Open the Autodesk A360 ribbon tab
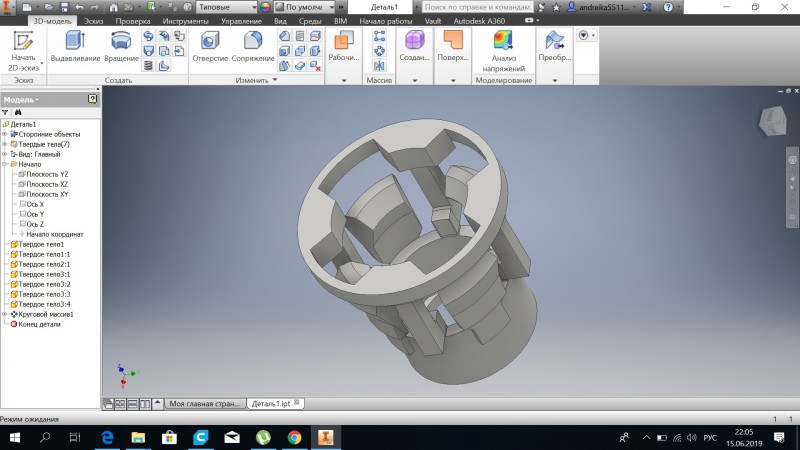Image resolution: width=800 pixels, height=450 pixels. [x=479, y=21]
